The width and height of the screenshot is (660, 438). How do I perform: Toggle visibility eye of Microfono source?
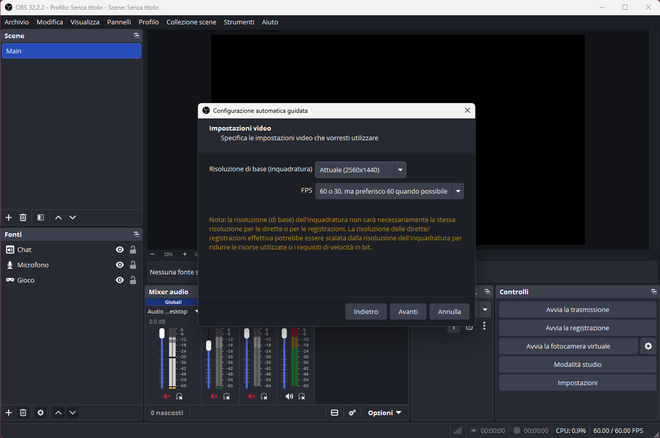120,265
